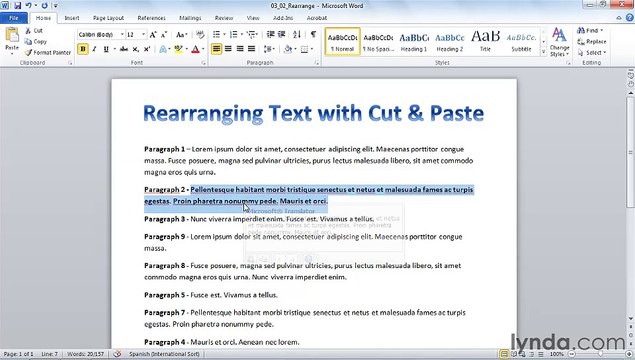Decrease paragraph indent

click(x=270, y=35)
